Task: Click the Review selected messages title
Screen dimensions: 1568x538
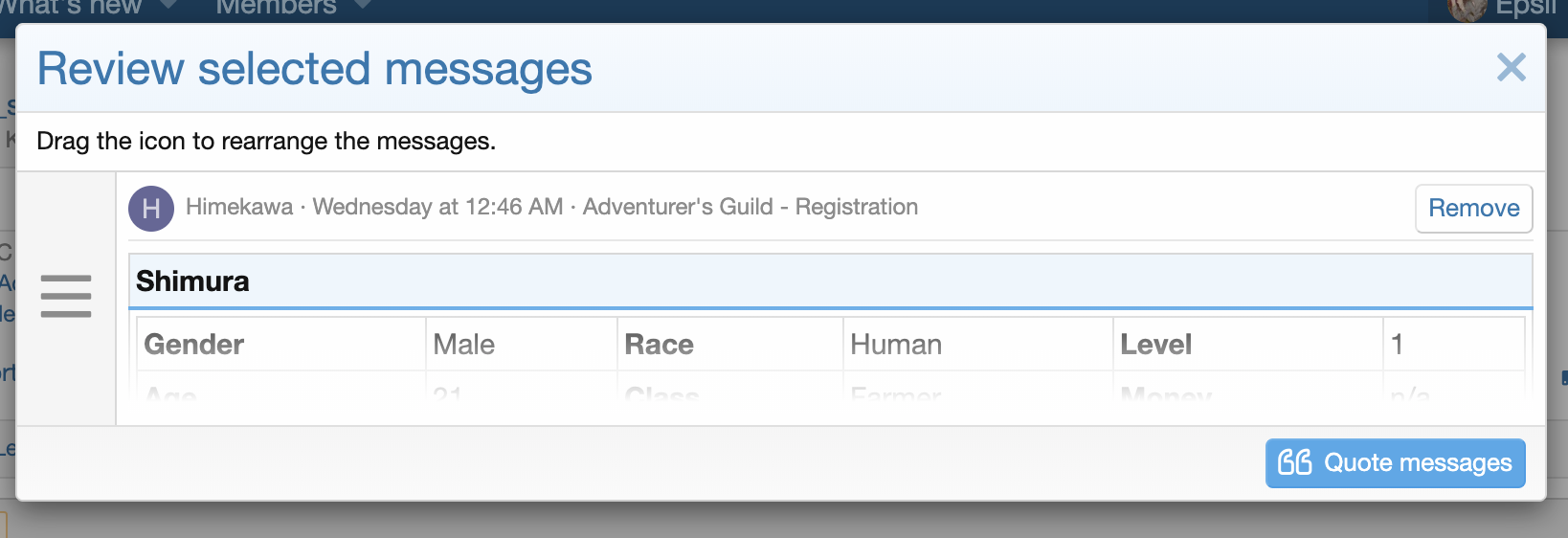Action: 314,70
